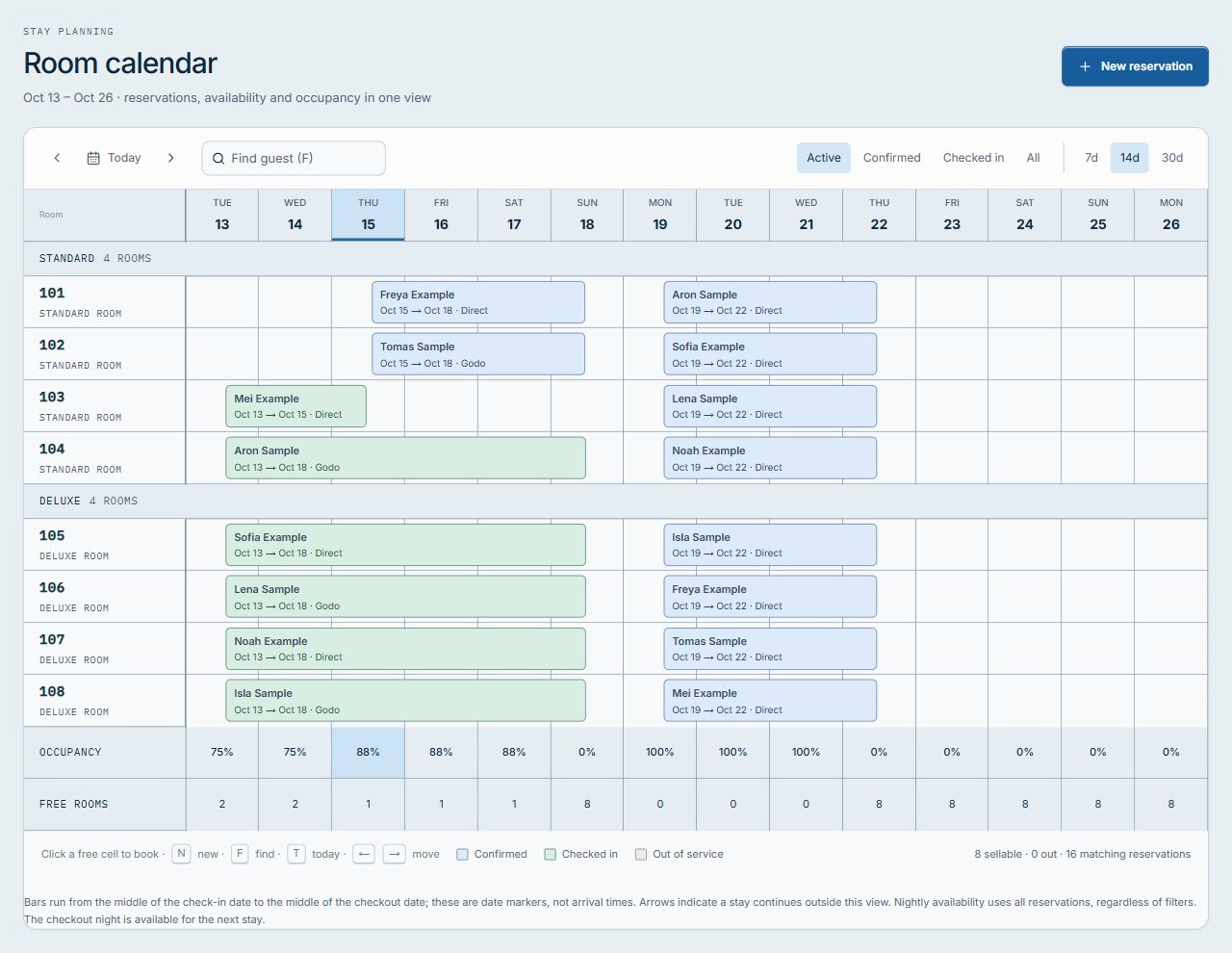The image size is (1232, 953).
Task: Select Monday 19 column header
Action: click(x=660, y=215)
